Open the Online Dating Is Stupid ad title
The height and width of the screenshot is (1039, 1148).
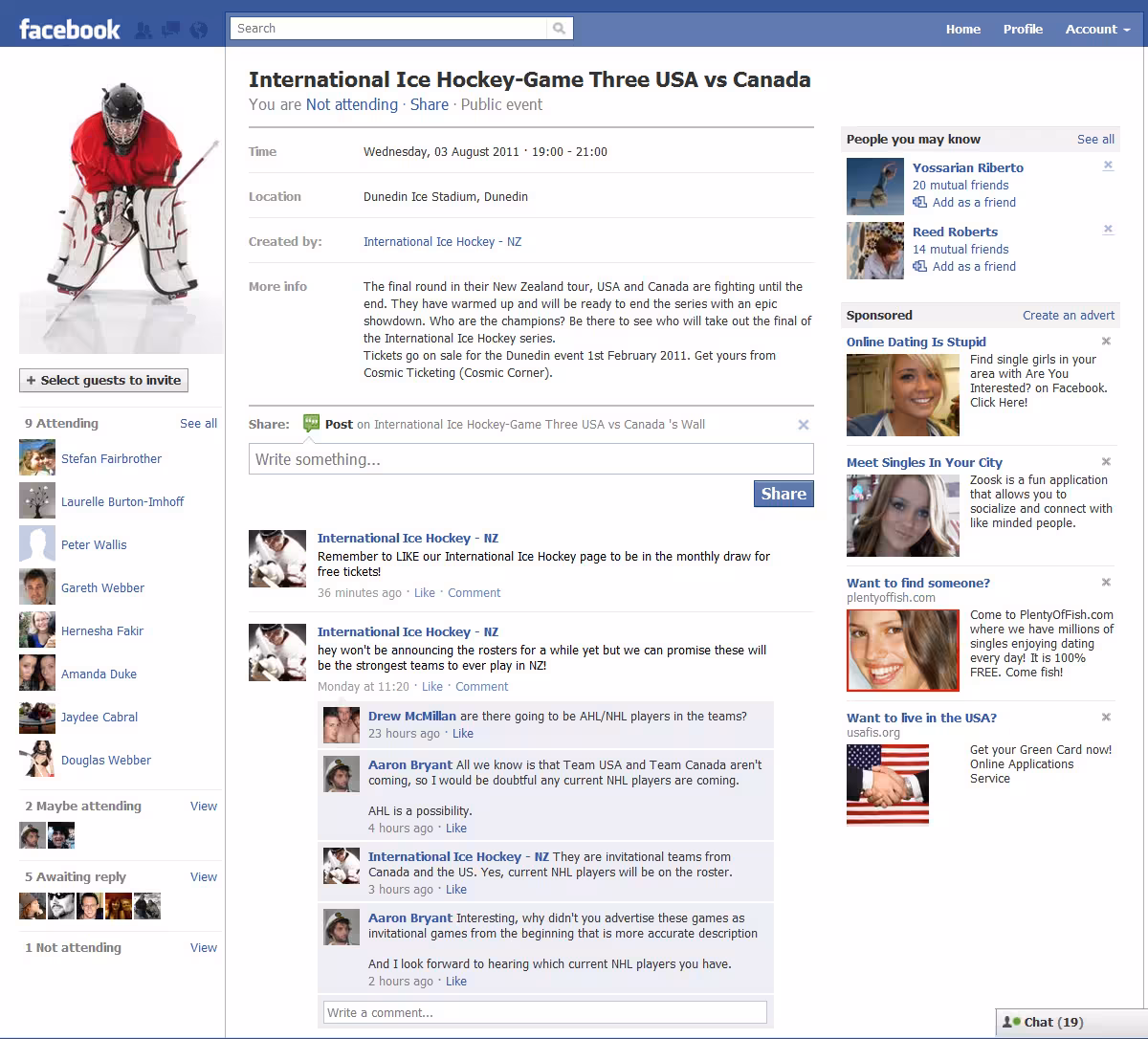[x=916, y=342]
